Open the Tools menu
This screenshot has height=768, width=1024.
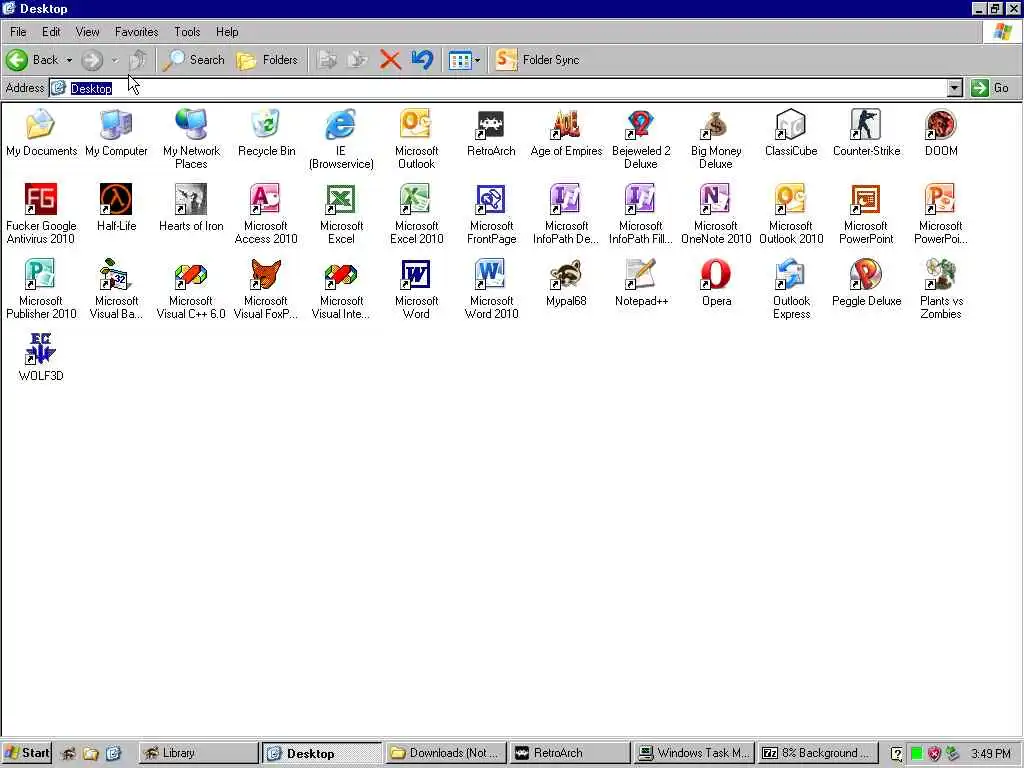click(x=187, y=32)
